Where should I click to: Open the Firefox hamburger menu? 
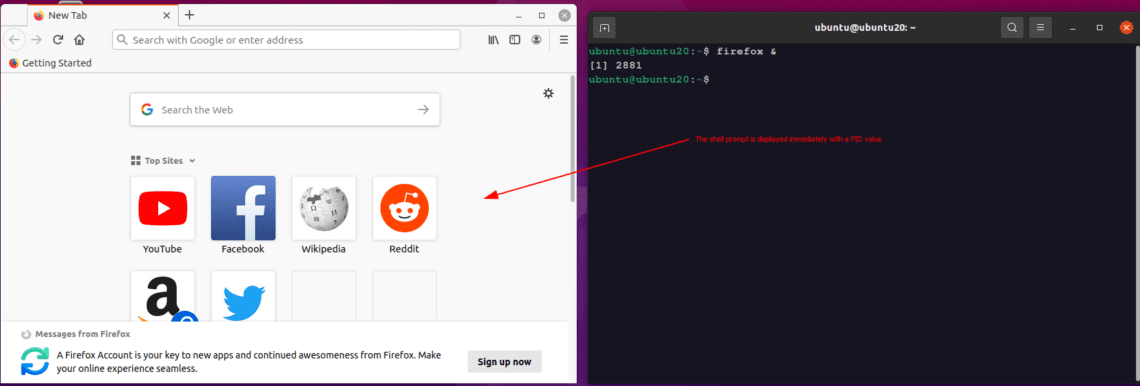pos(563,40)
